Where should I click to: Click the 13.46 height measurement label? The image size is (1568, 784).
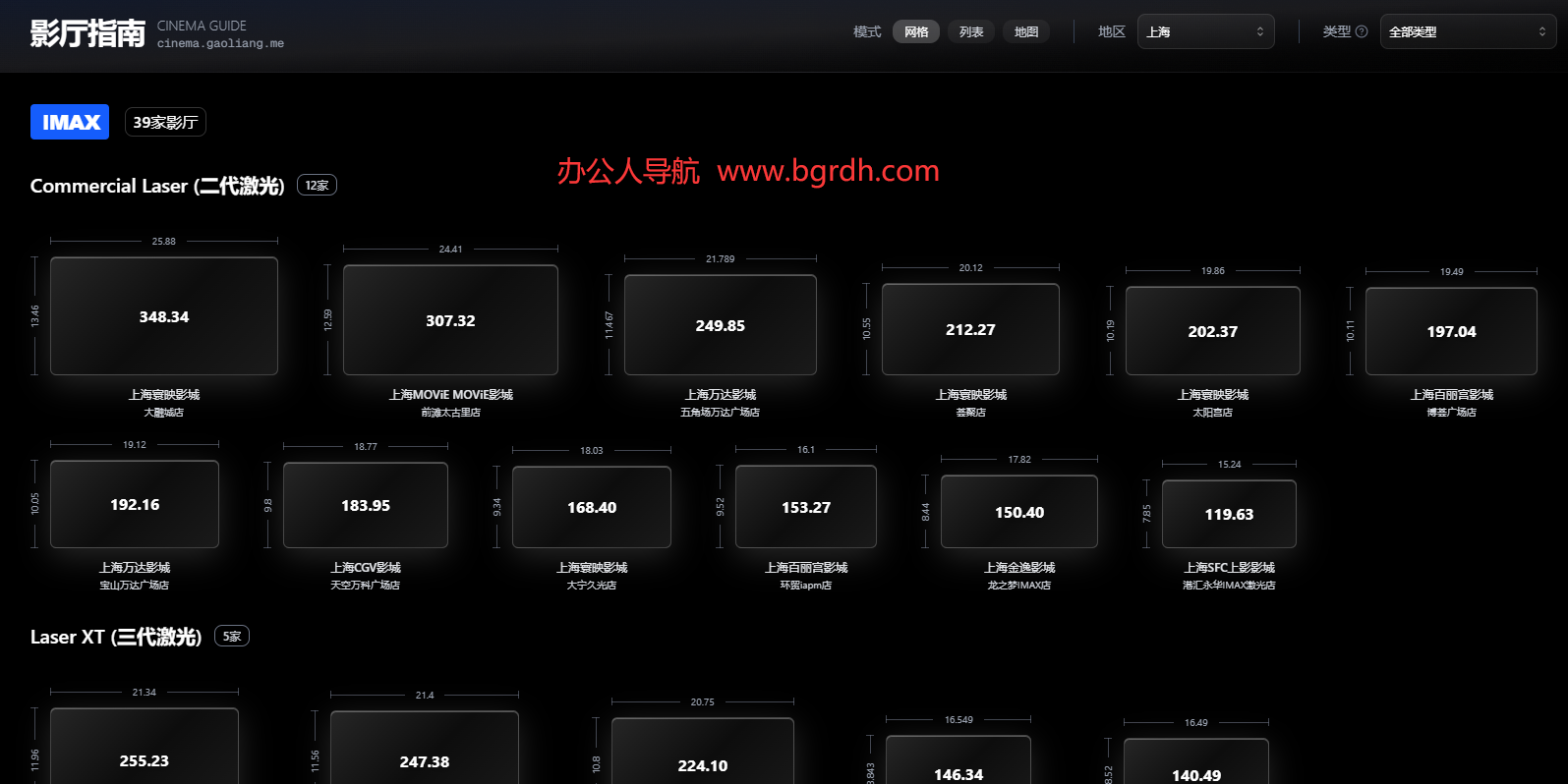click(x=34, y=316)
